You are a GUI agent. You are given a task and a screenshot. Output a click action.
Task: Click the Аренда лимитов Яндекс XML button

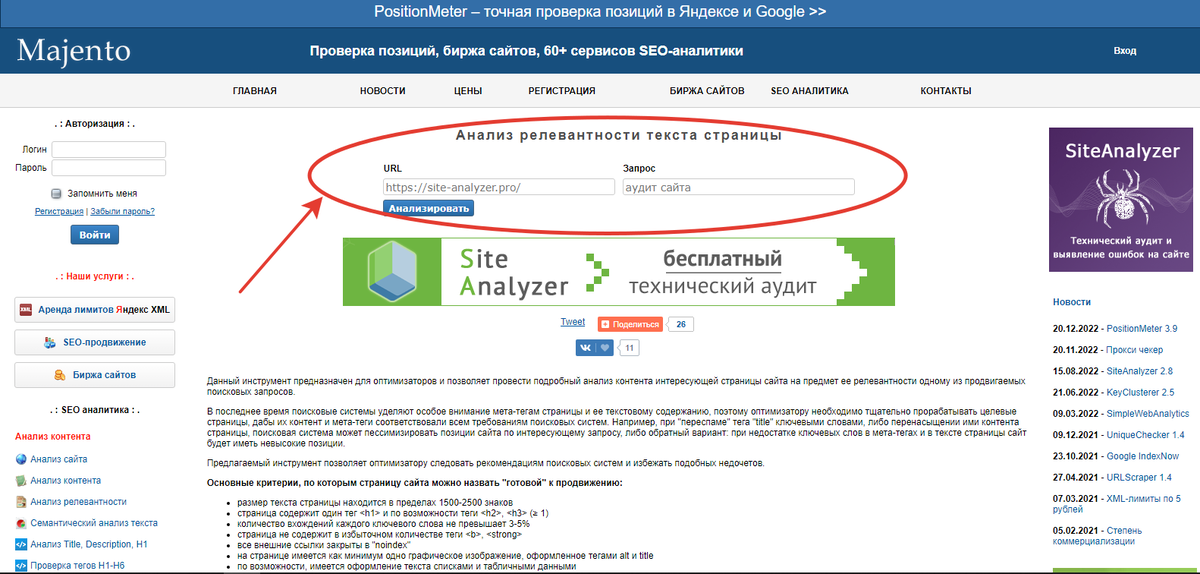(x=95, y=310)
